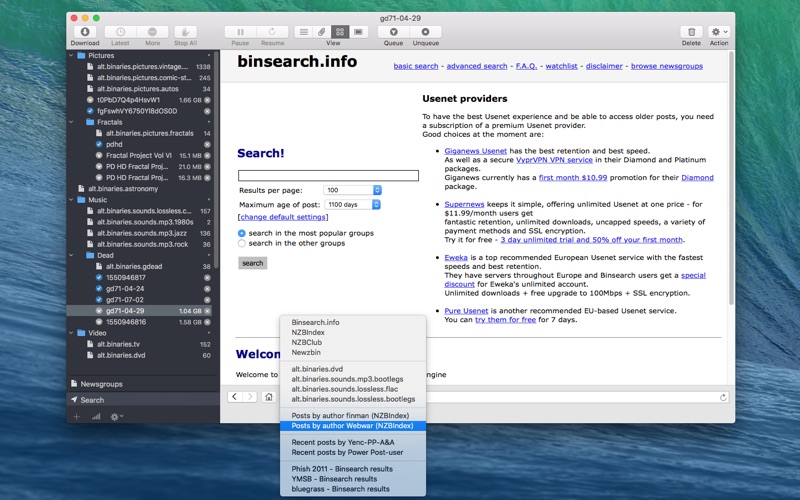Select 'search in the most popular groups' radio

242,233
